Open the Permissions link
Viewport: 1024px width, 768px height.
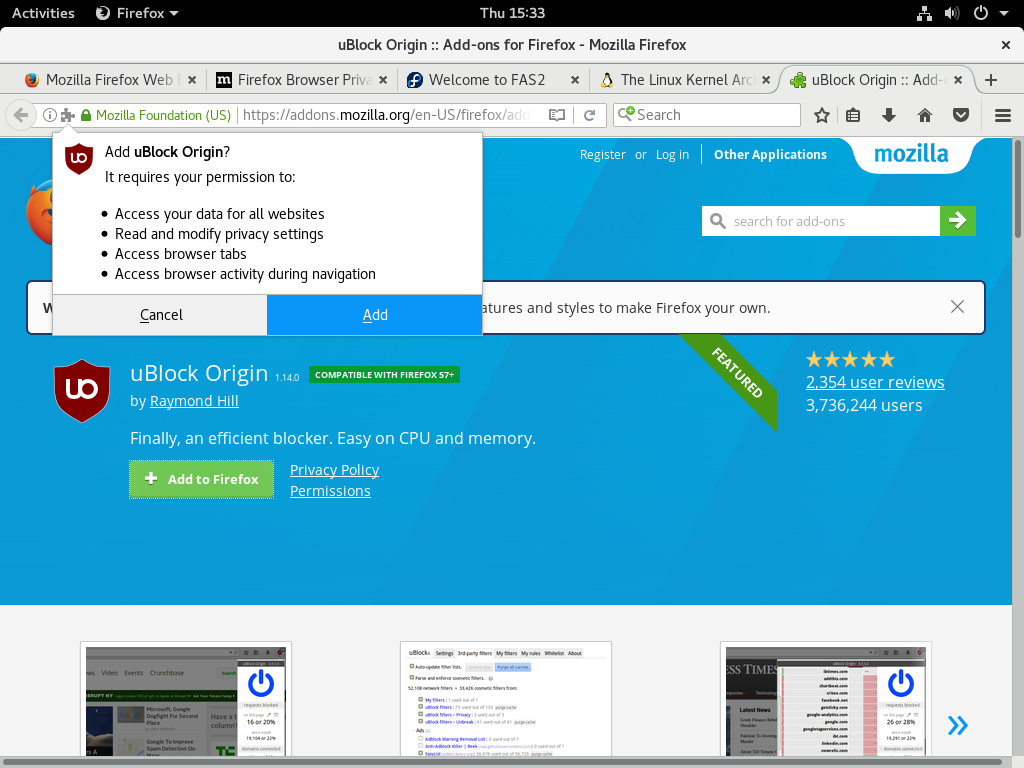pos(330,491)
